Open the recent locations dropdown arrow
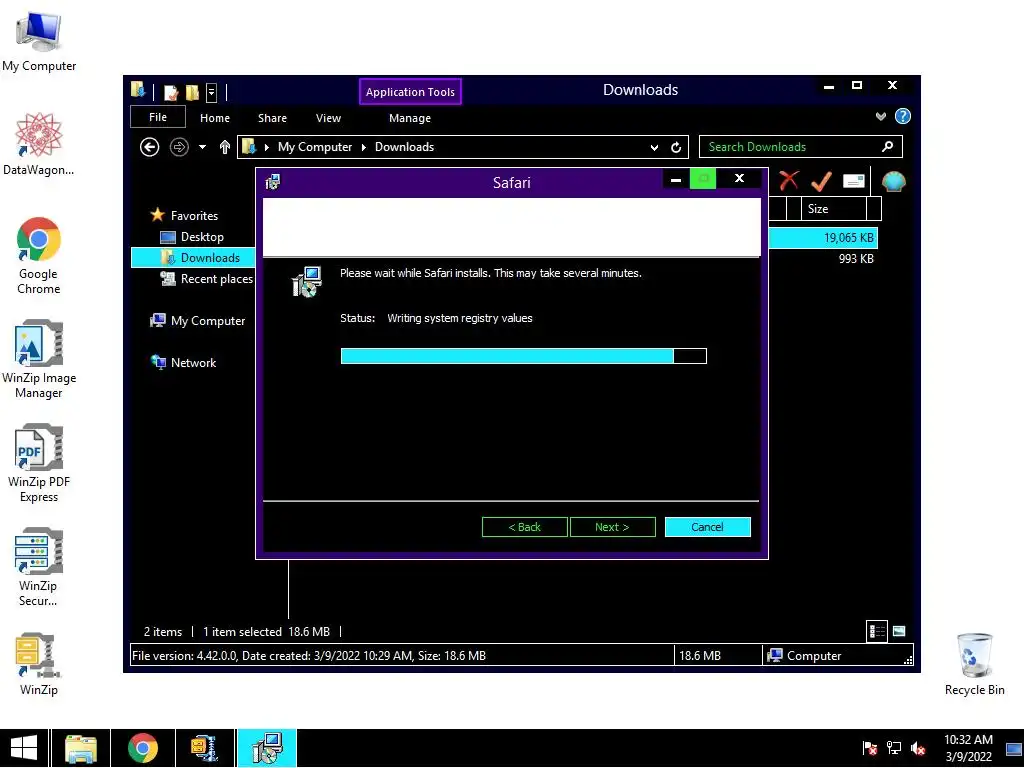Viewport: 1024px width, 768px height. [202, 147]
